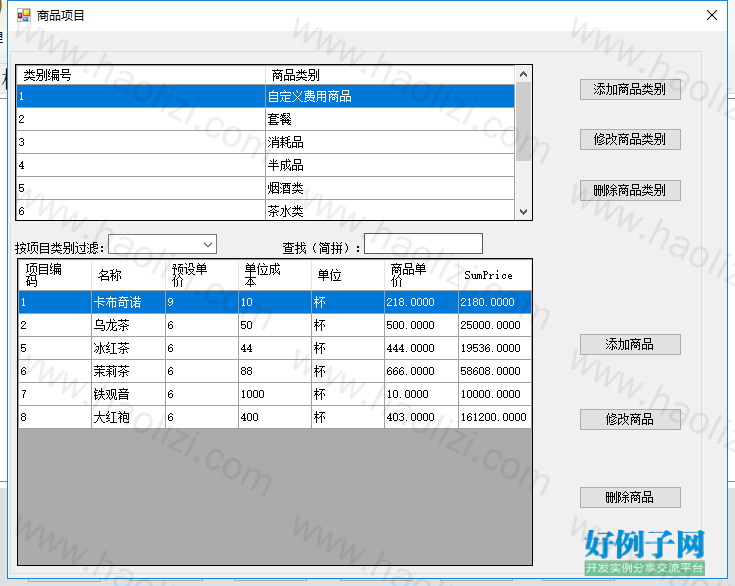Screen dimensions: 735x586
Task: Click 杯 unit cell in 大红袍 row
Action: coord(348,417)
